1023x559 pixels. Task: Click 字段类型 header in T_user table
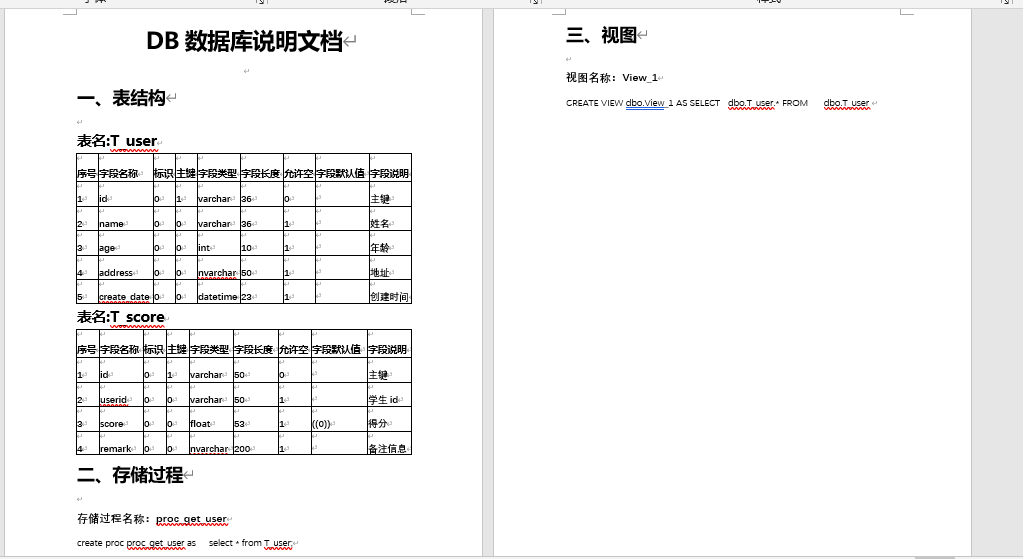tap(219, 168)
